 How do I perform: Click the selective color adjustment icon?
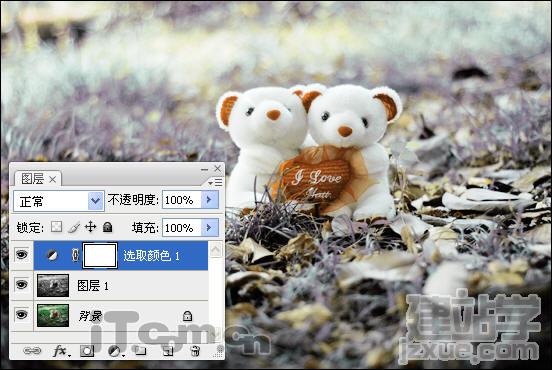point(52,255)
